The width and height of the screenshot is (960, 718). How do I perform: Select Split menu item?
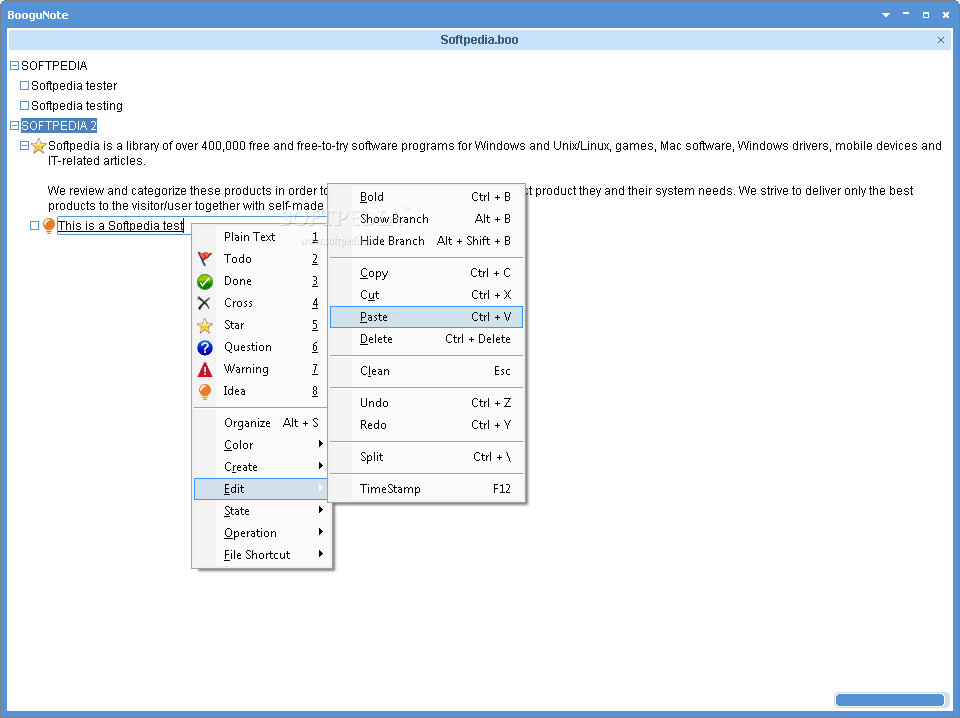tap(427, 457)
